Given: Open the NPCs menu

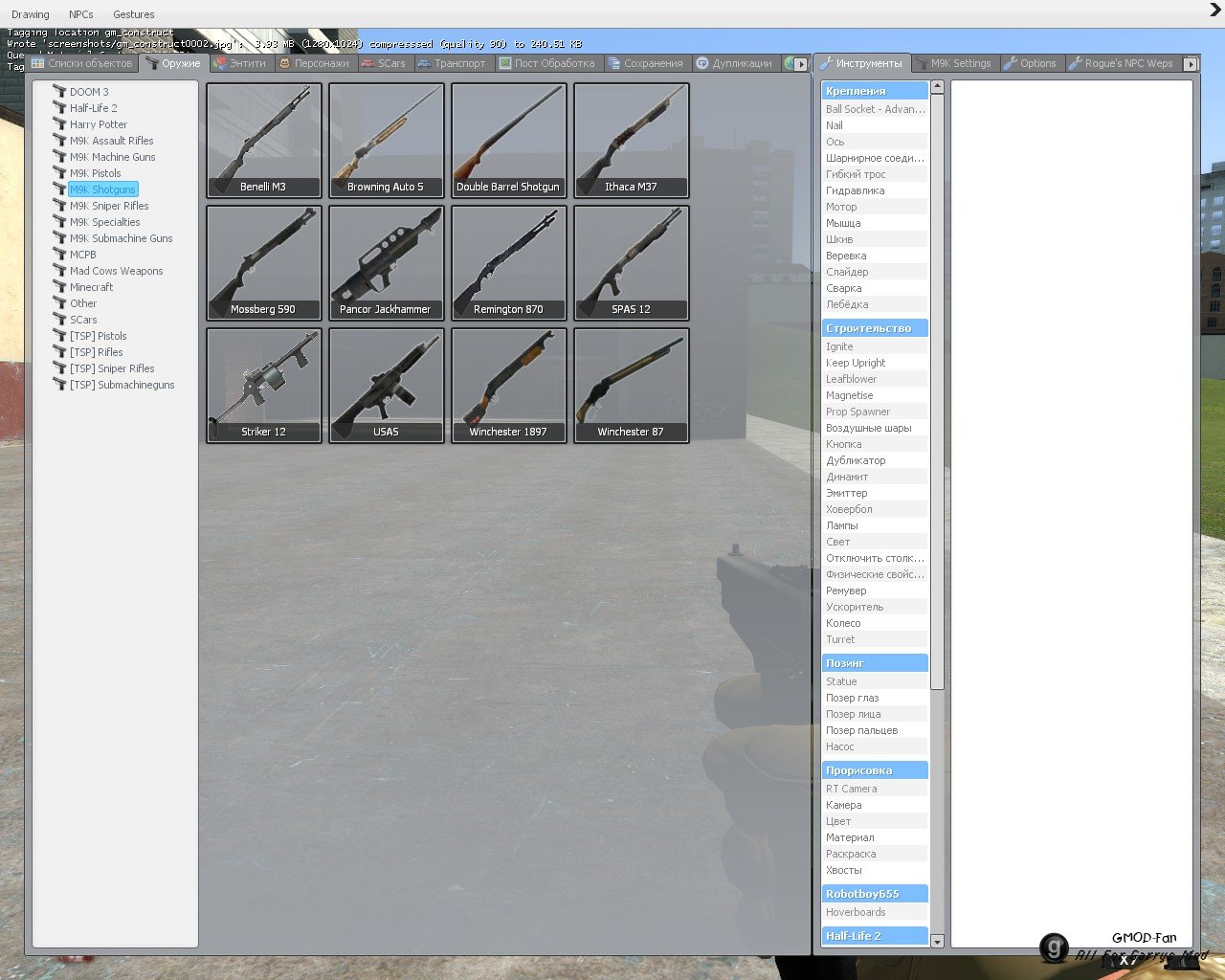Looking at the screenshot, I should pos(81,14).
